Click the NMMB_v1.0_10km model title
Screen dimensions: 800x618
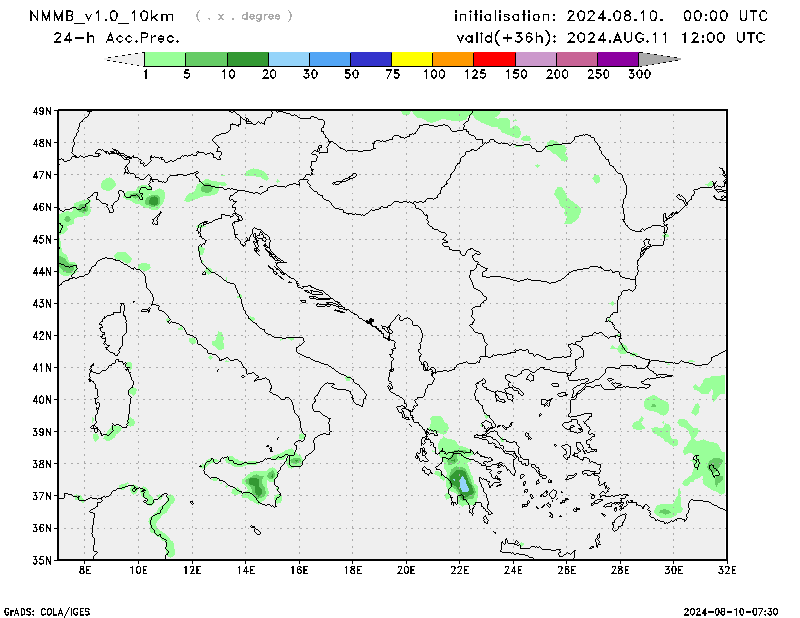pyautogui.click(x=102, y=16)
